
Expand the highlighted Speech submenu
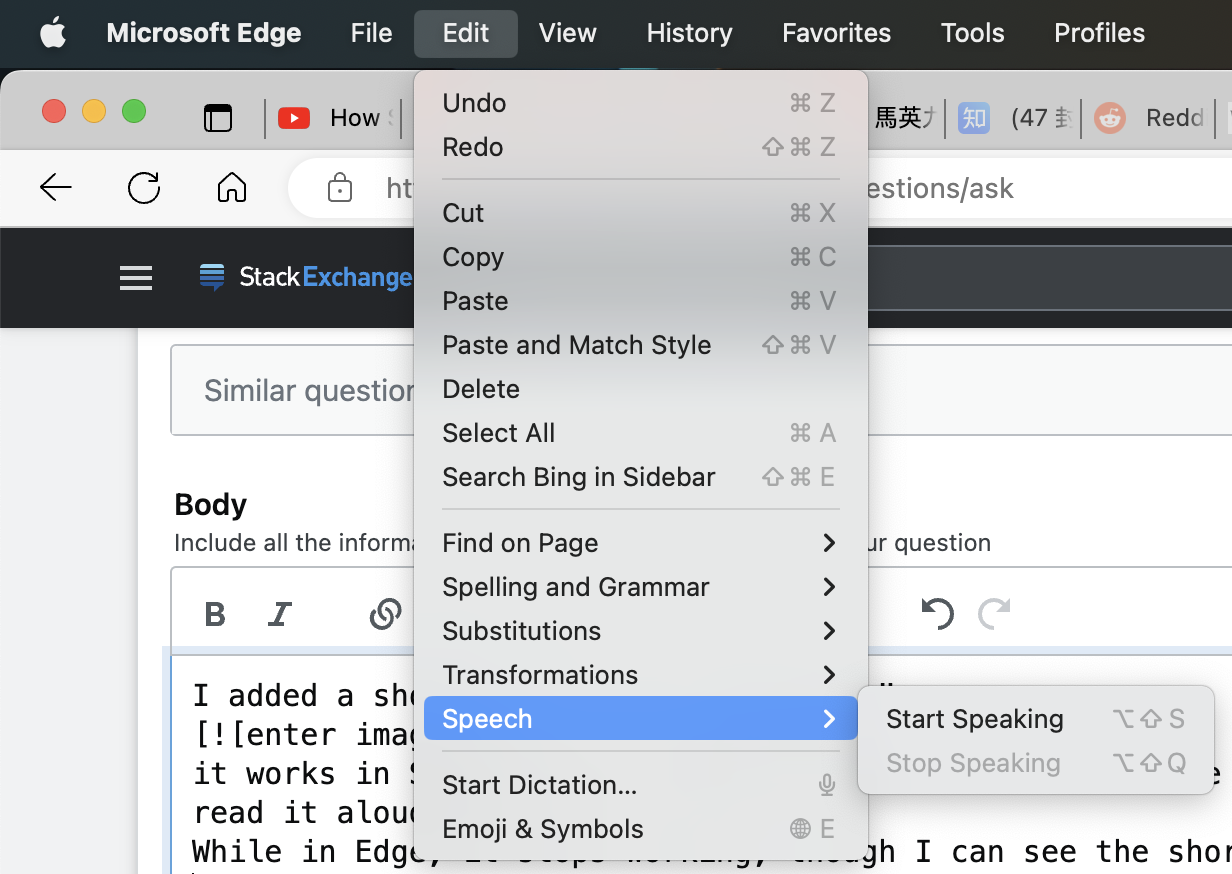click(641, 719)
